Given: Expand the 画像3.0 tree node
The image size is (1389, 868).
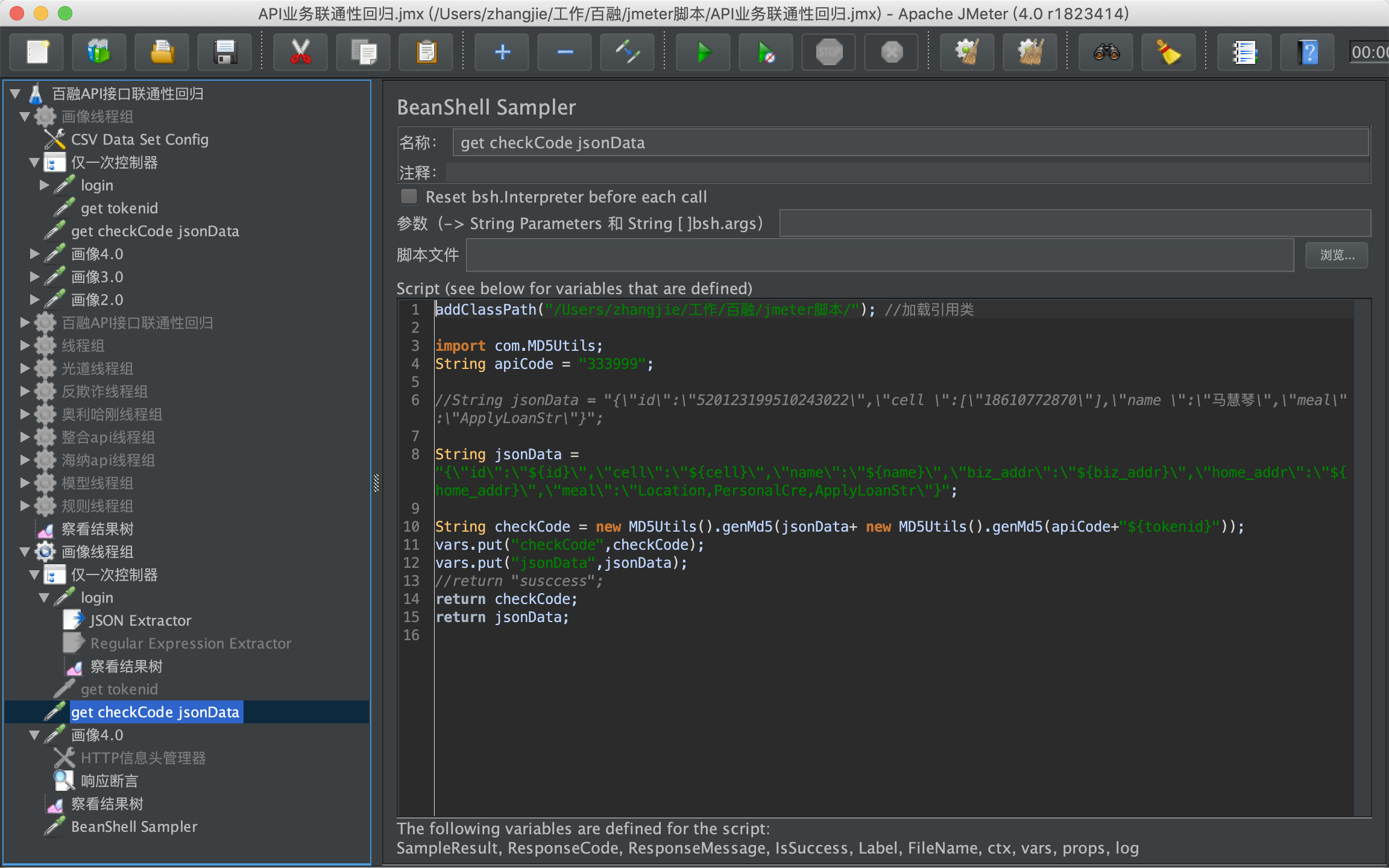Looking at the screenshot, I should pyautogui.click(x=35, y=277).
